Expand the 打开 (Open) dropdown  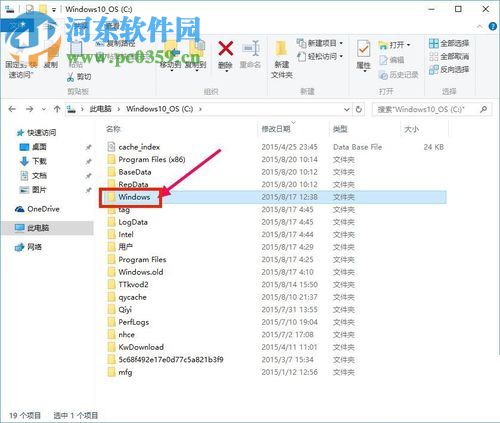[409, 45]
